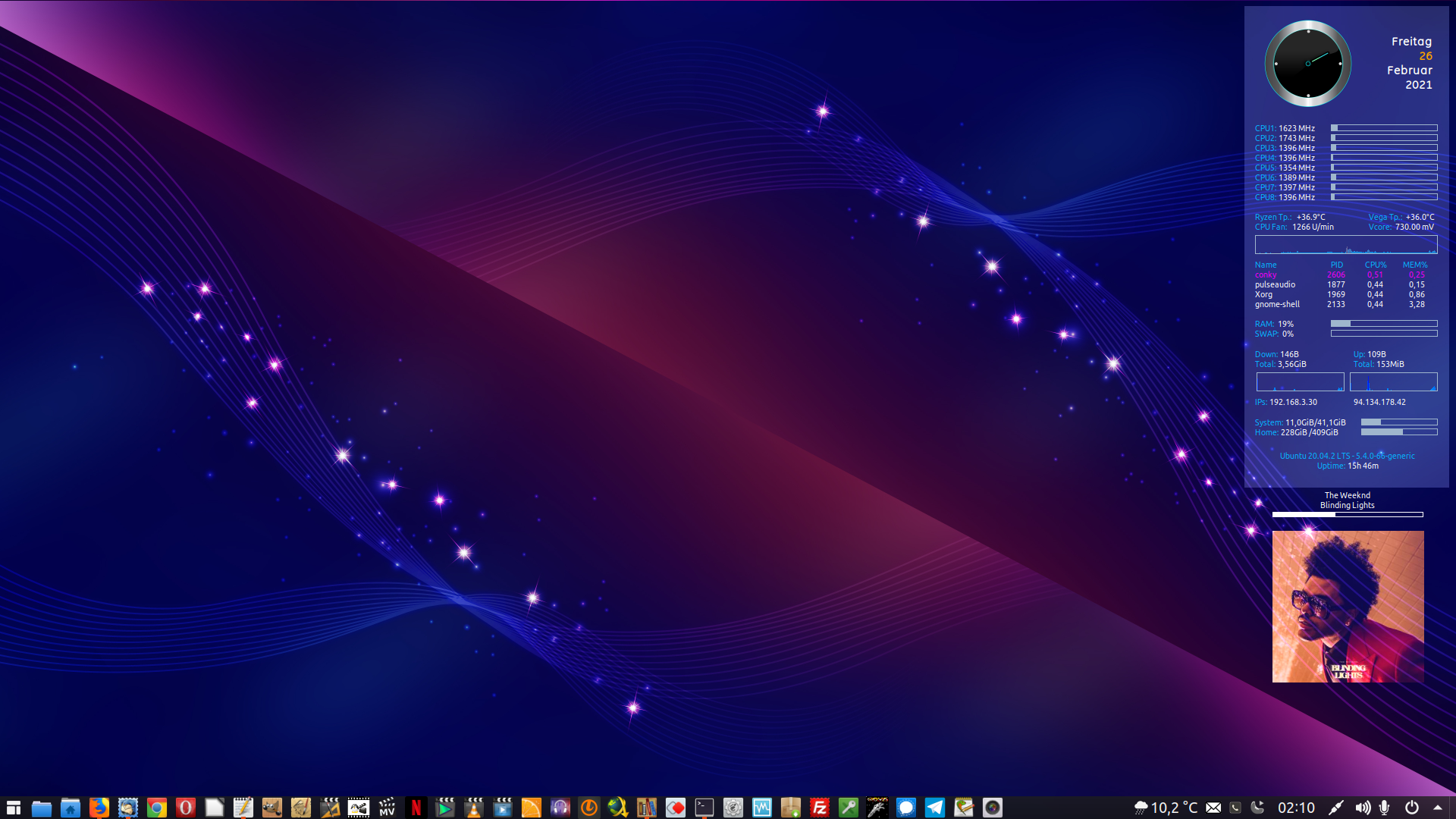Toggle the network connection tray icon
The height and width of the screenshot is (819, 1456).
(1336, 808)
